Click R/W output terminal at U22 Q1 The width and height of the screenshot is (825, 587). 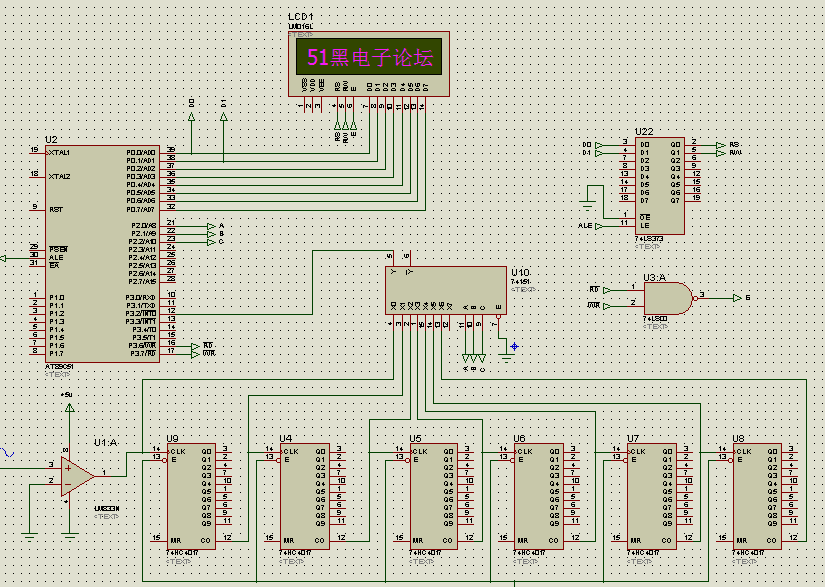(721, 153)
